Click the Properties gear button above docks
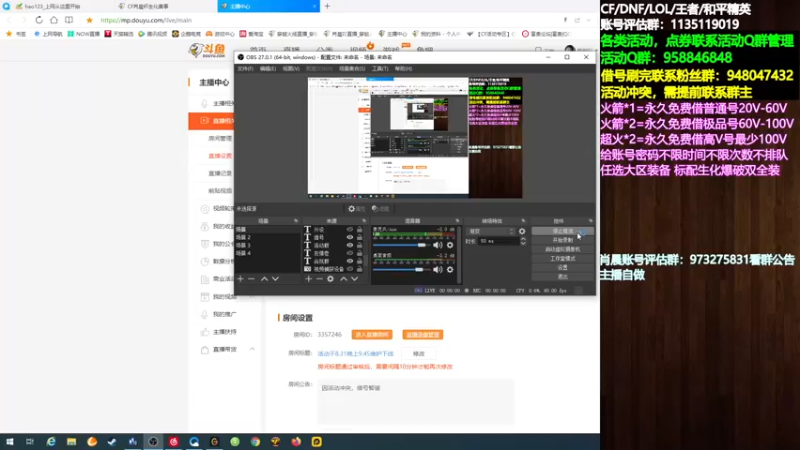The width and height of the screenshot is (800, 450). point(356,209)
